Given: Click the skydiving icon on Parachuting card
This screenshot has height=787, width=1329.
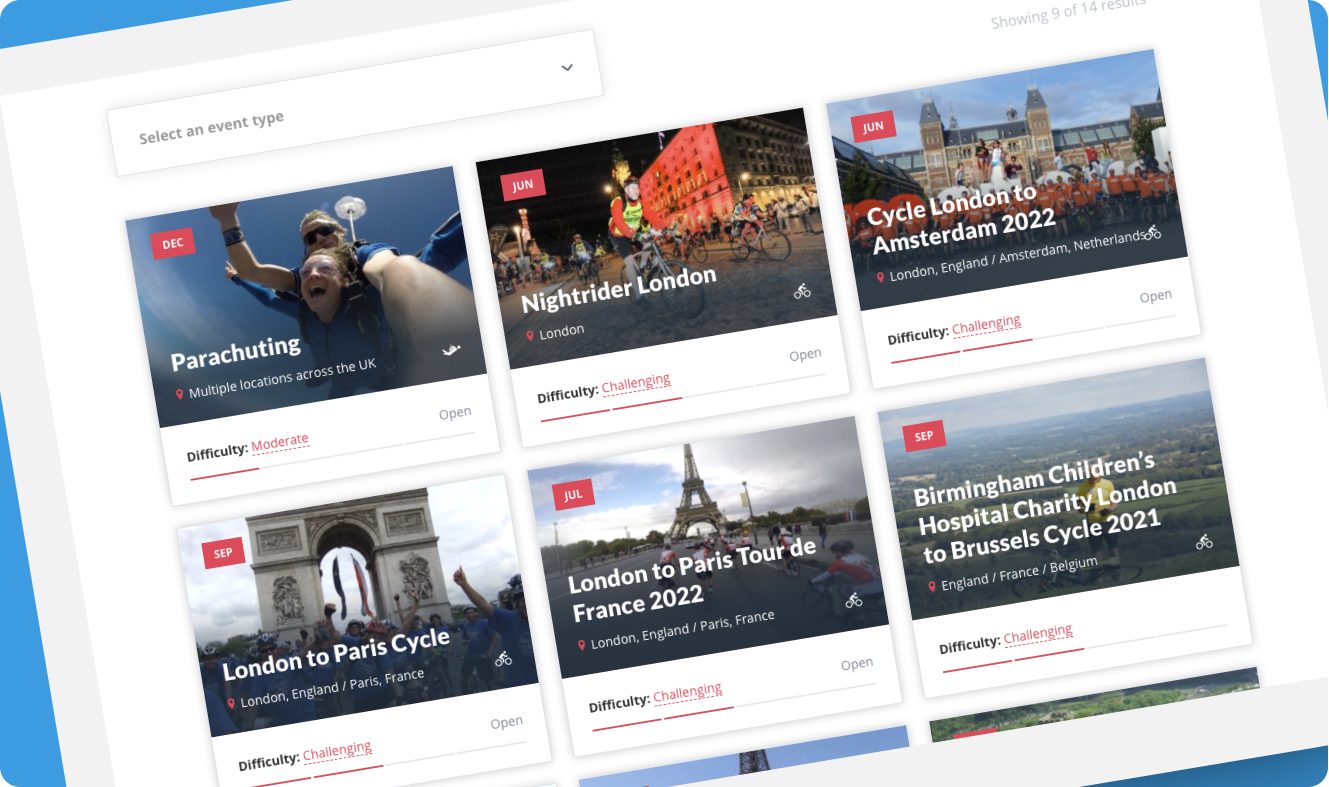Looking at the screenshot, I should pyautogui.click(x=452, y=350).
